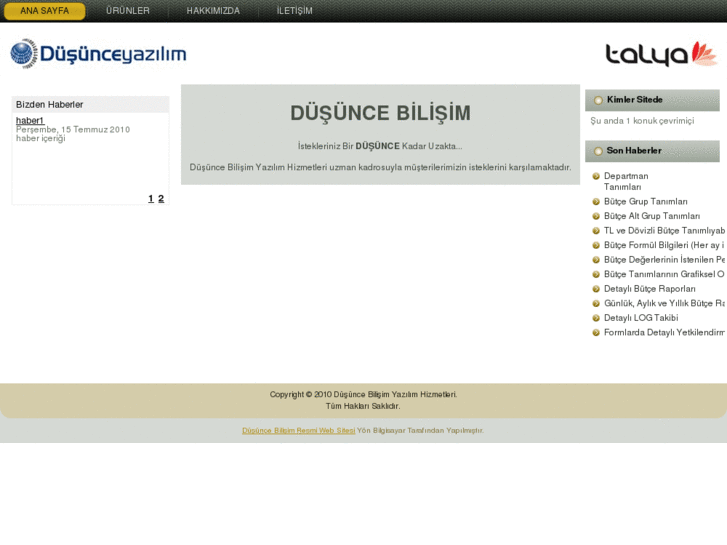
Task: Click bullet icon beside Bütçe Tanımlarının Grafiksel
Action: point(596,274)
